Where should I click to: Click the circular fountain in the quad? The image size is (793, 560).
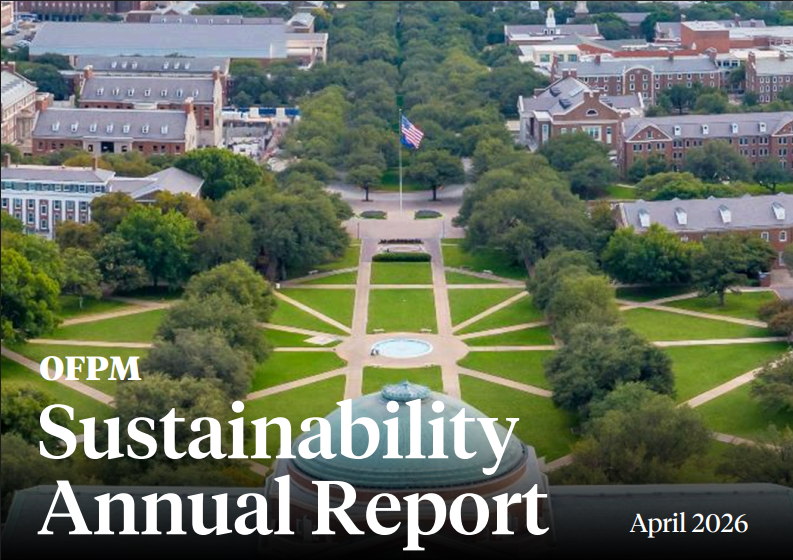[x=402, y=348]
